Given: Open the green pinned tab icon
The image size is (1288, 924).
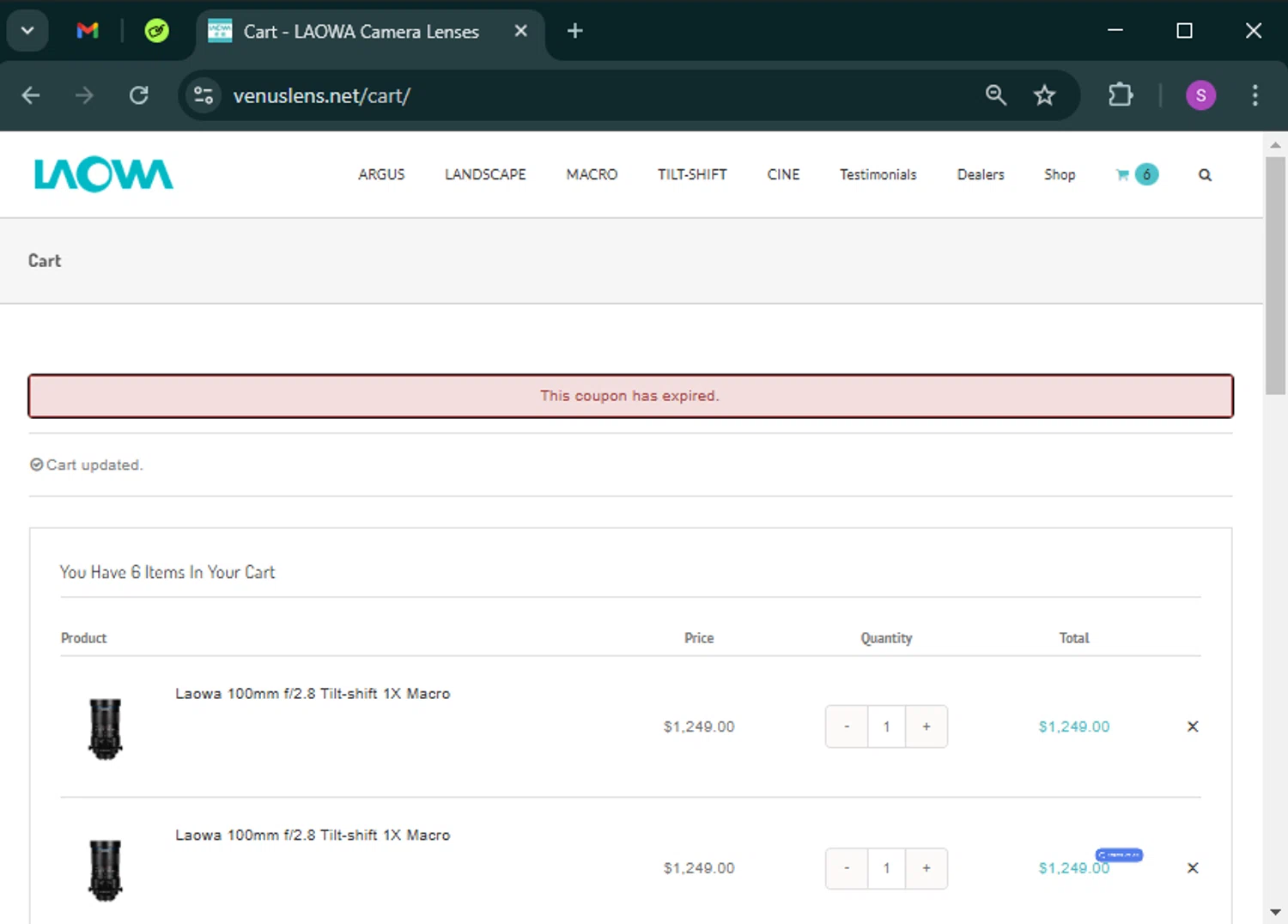Looking at the screenshot, I should (156, 31).
